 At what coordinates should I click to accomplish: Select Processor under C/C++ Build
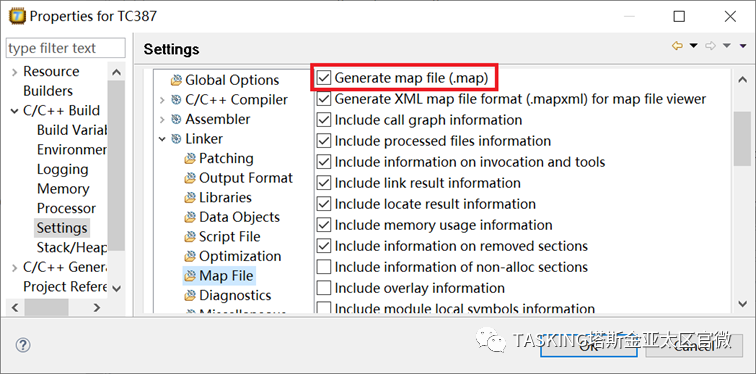pos(67,209)
